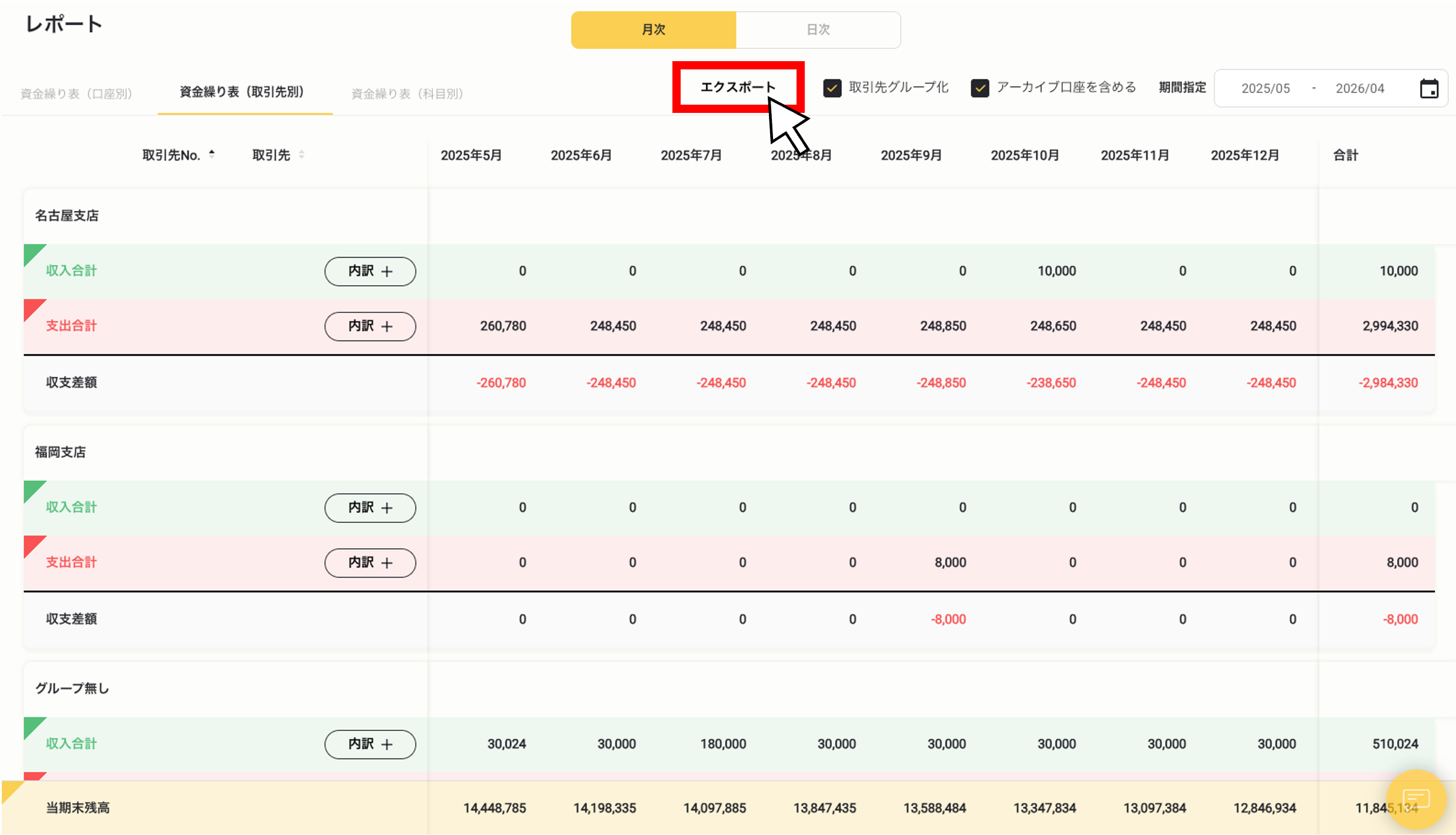Expand 内訳 for 名古屋支店 支出合計
Screen dimensions: 1456x835
coord(370,326)
